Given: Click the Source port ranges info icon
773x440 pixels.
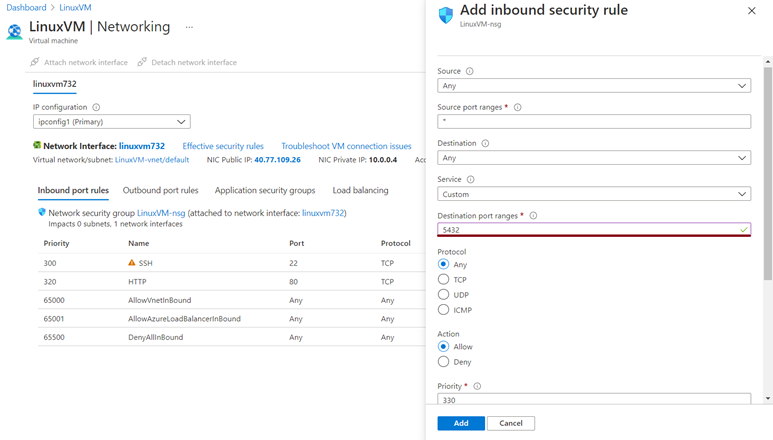Looking at the screenshot, I should [518, 107].
